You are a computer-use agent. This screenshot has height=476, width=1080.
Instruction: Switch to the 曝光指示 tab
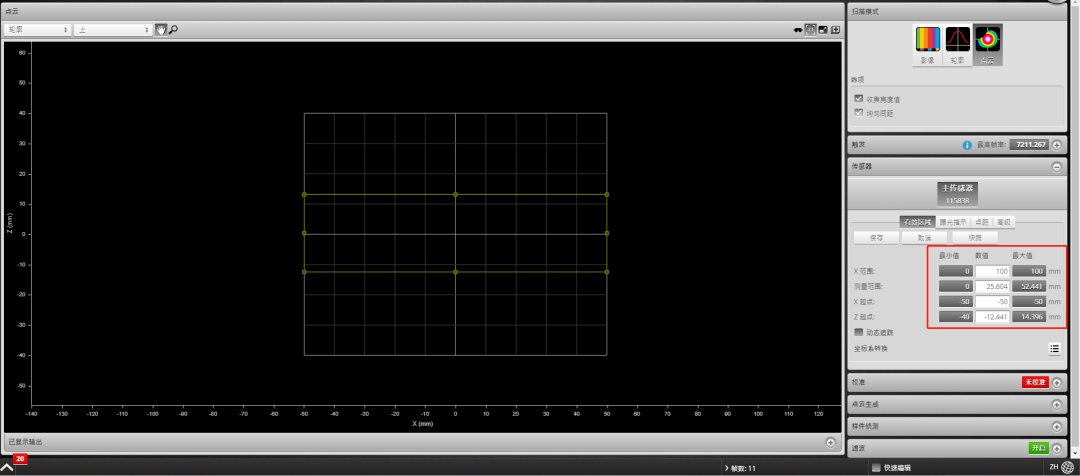pos(953,223)
